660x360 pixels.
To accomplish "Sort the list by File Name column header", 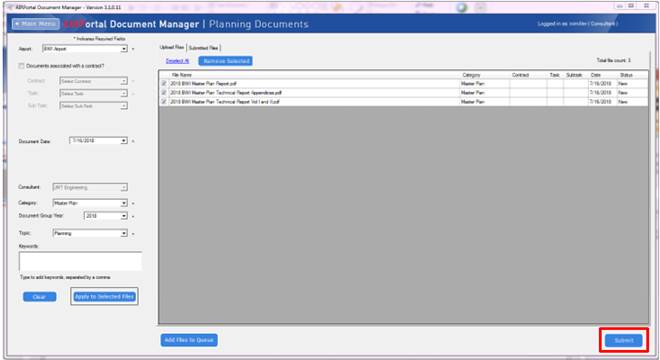I will [181, 75].
